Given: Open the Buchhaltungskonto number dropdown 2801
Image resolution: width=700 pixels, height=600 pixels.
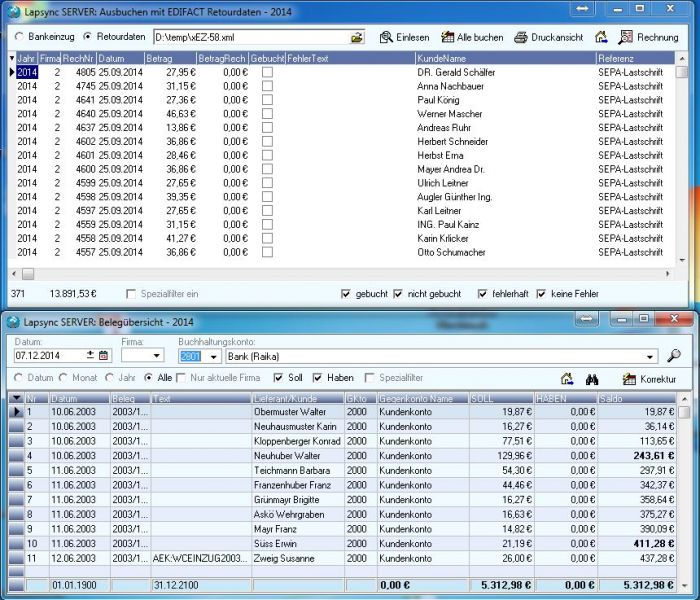Looking at the screenshot, I should tap(214, 355).
